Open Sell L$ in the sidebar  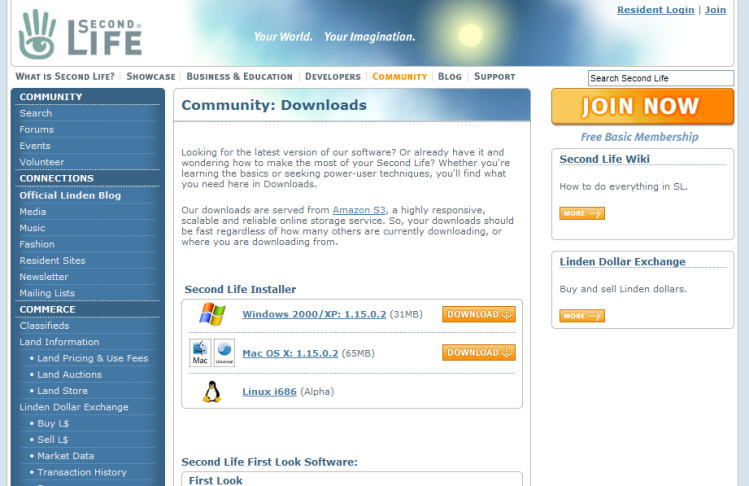53,439
